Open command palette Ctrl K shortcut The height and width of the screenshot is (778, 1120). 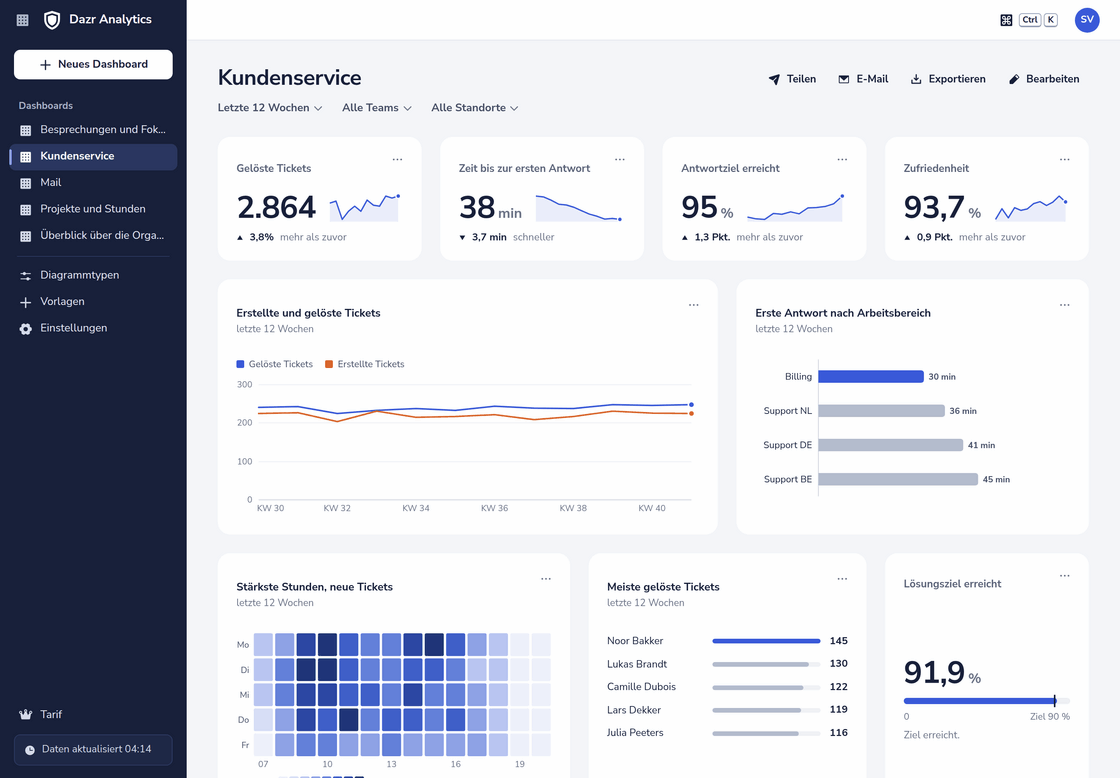point(1029,20)
